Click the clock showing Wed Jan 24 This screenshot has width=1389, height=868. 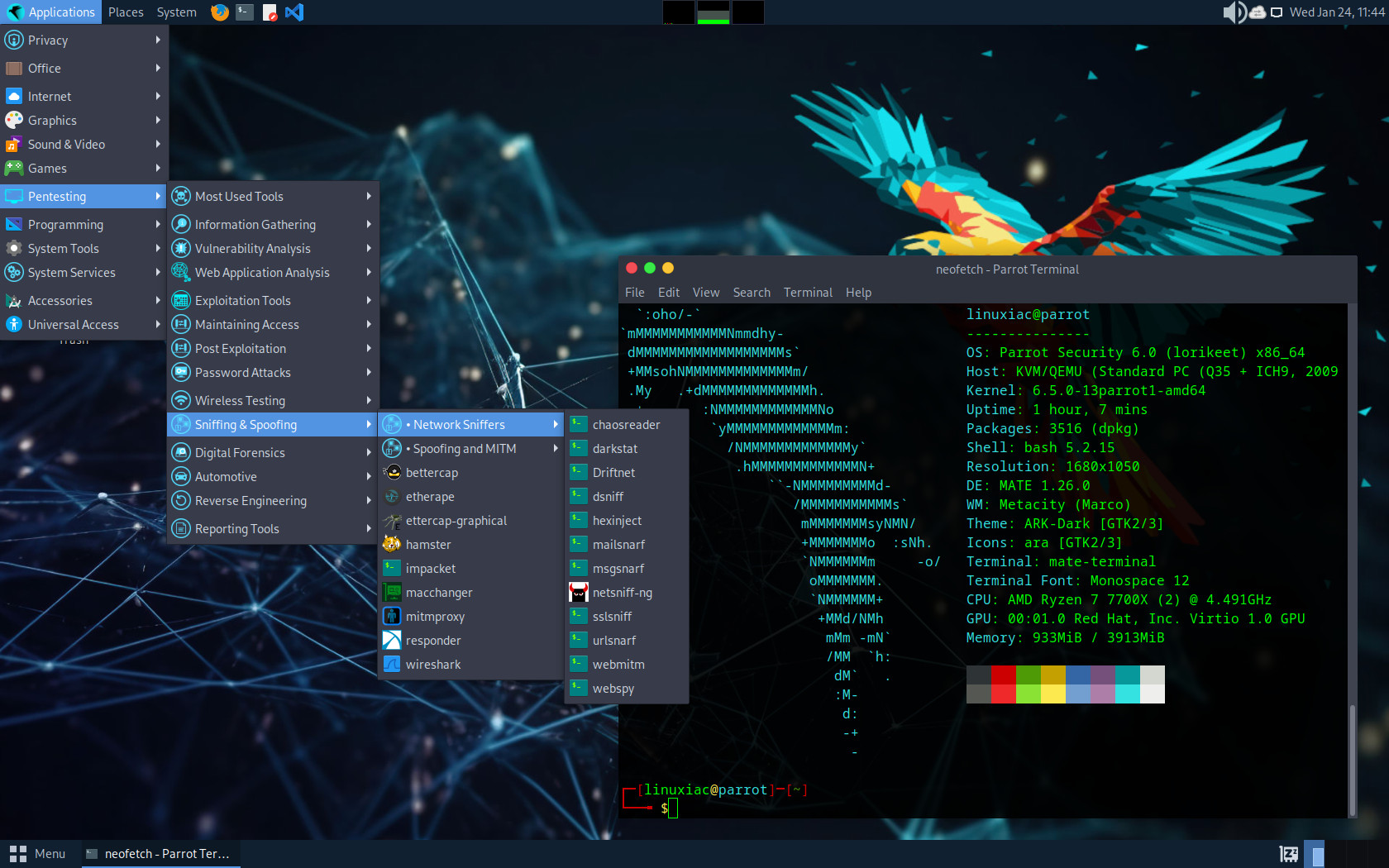pyautogui.click(x=1337, y=12)
